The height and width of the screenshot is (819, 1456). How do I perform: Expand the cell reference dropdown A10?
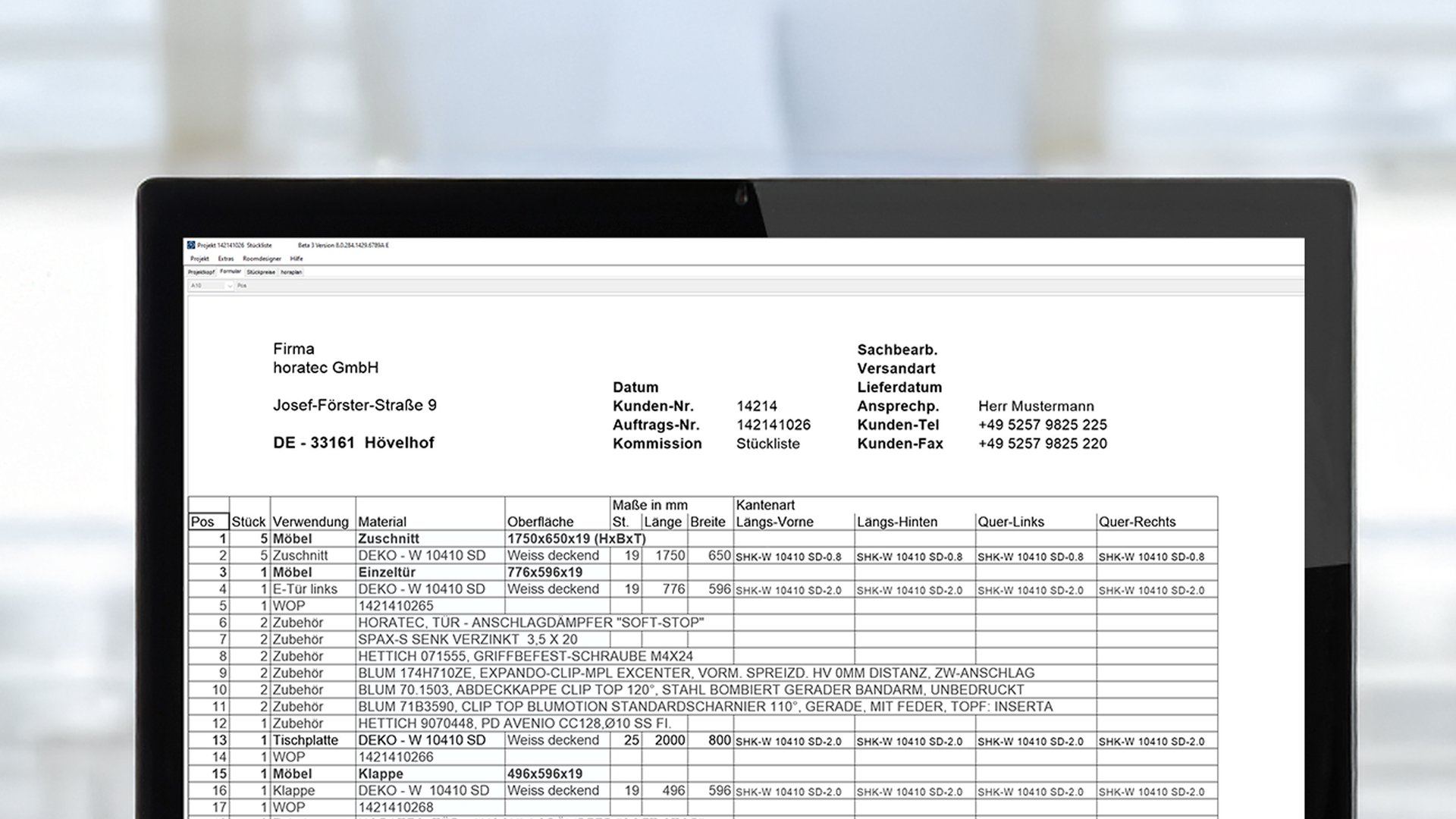[x=230, y=286]
